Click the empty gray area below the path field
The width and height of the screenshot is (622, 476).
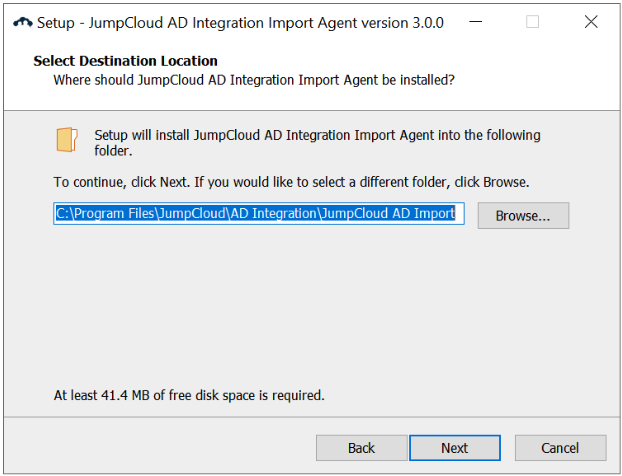300,310
